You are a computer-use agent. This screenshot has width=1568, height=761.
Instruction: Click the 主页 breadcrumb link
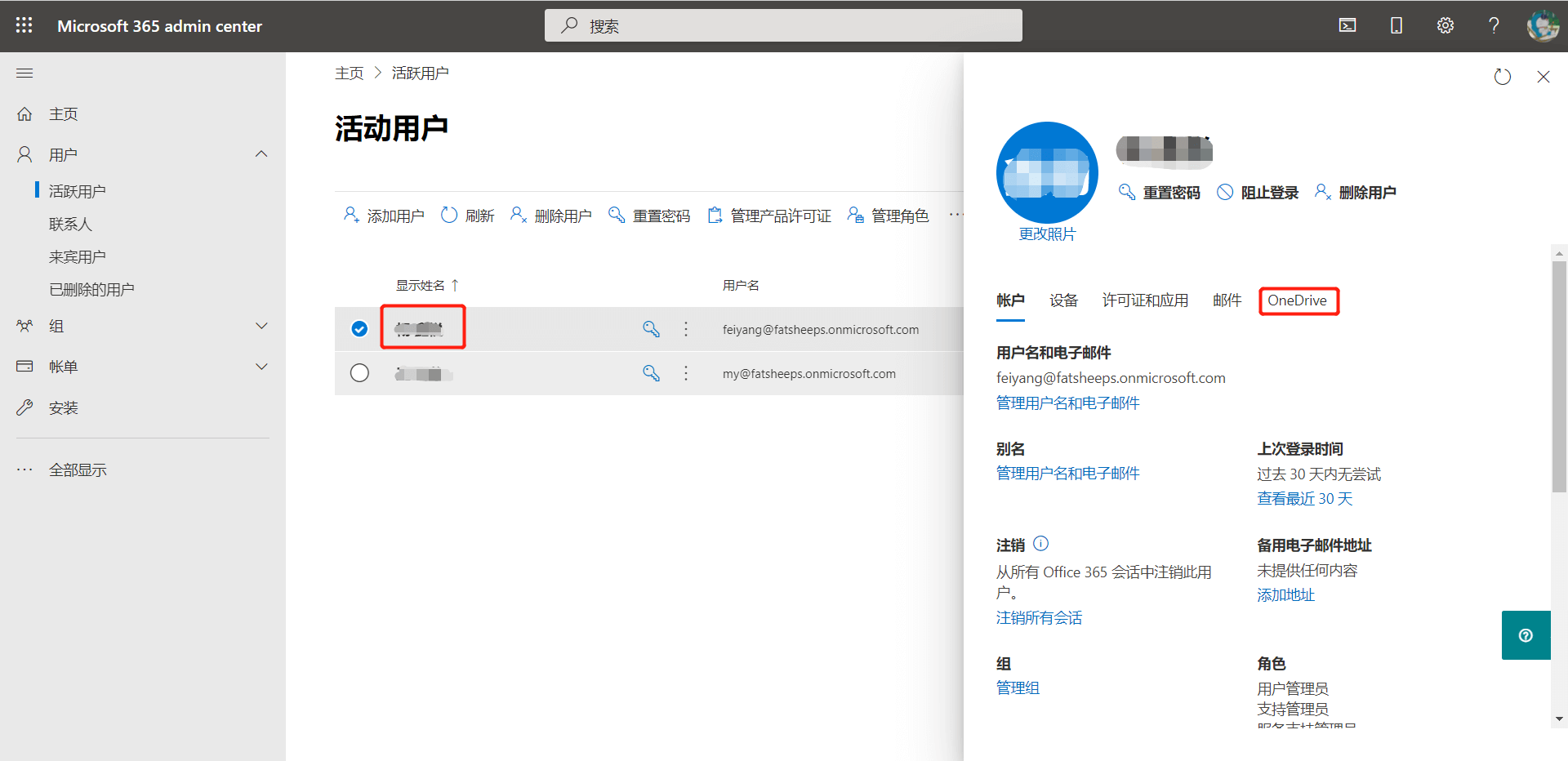point(349,73)
